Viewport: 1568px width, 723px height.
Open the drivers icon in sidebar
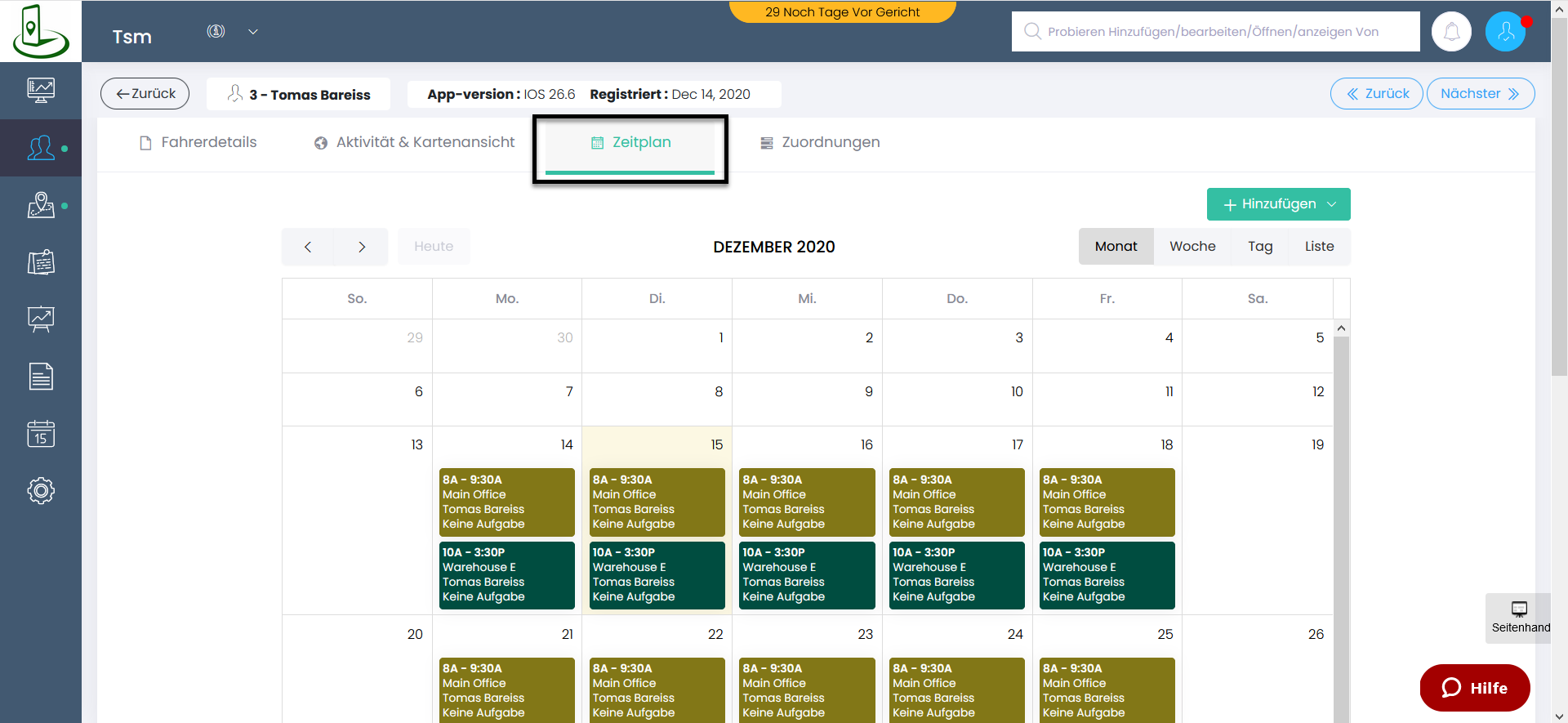41,148
